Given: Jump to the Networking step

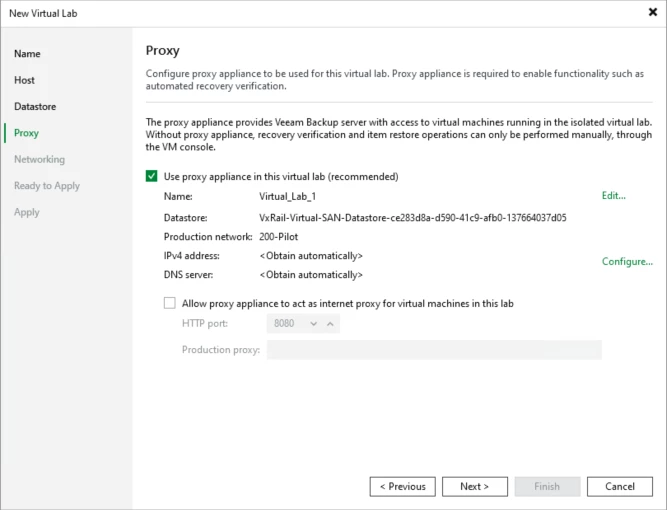Looking at the screenshot, I should 39,159.
